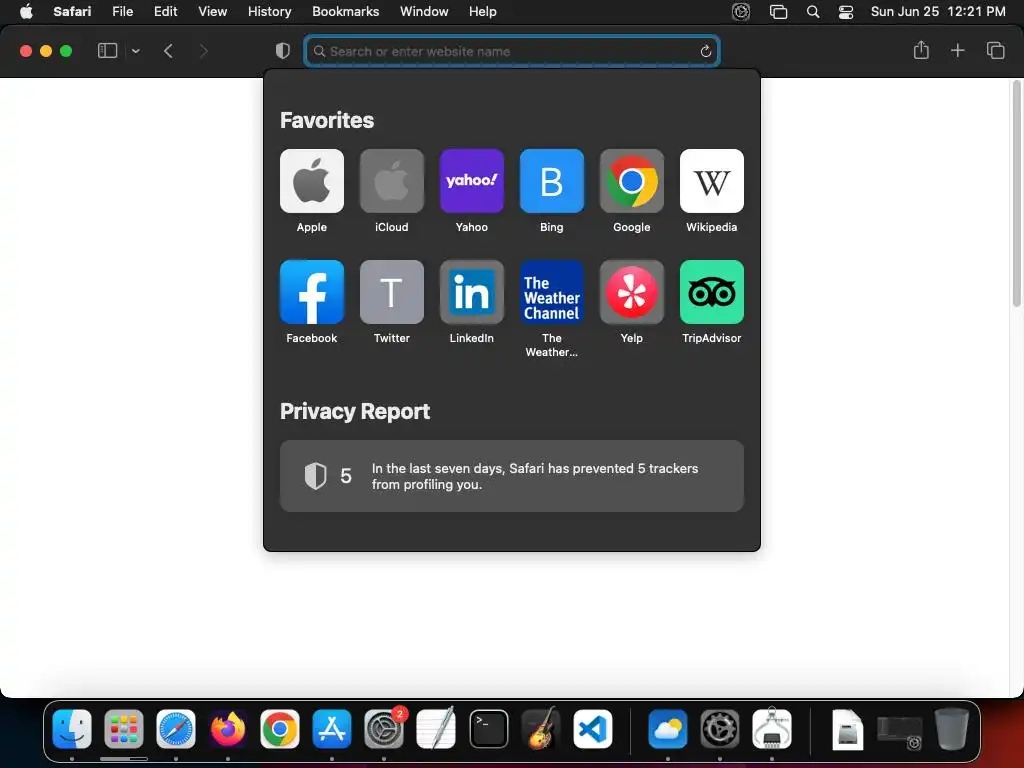Viewport: 1024px width, 768px height.
Task: Open Google Chrome from the Dock
Action: [280, 729]
